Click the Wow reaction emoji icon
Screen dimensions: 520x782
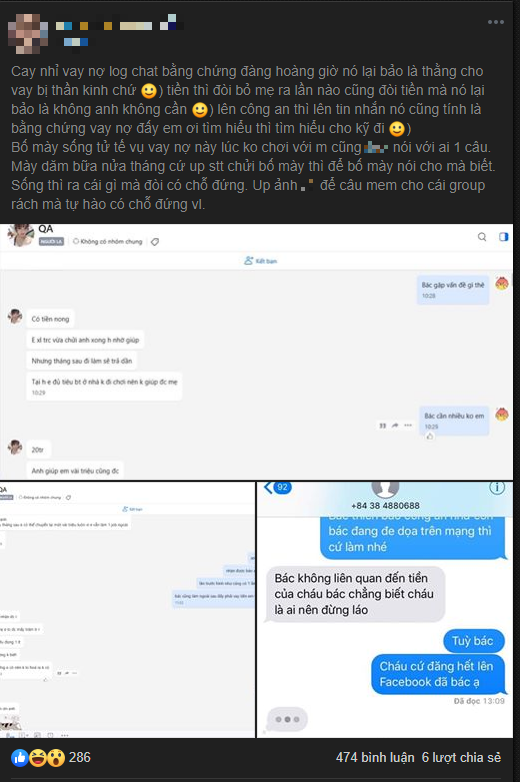pos(55,758)
